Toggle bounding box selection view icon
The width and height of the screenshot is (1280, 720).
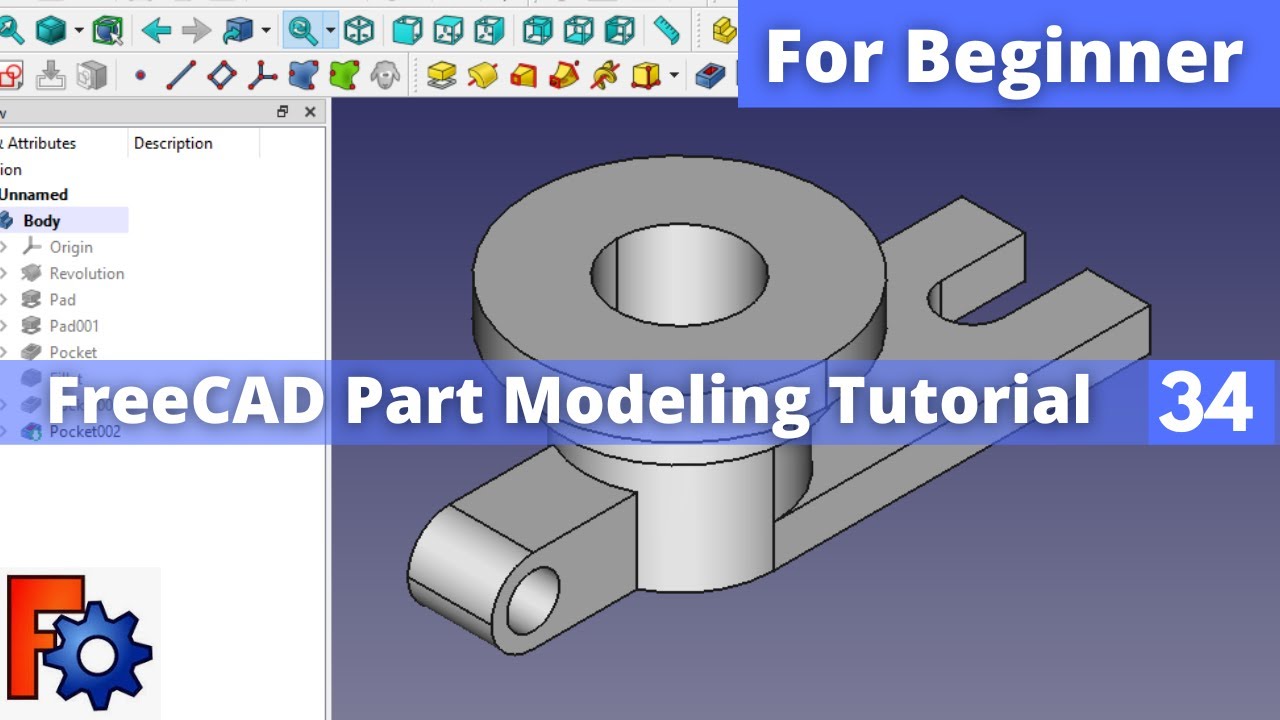tap(107, 31)
